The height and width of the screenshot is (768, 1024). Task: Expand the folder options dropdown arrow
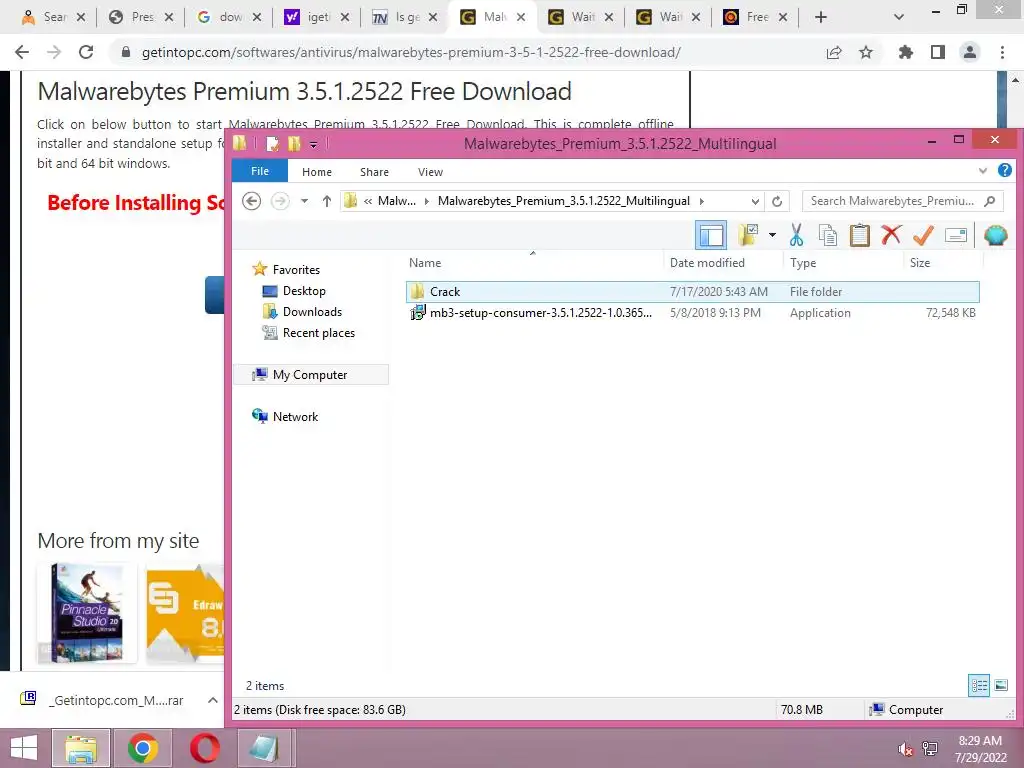pyautogui.click(x=772, y=235)
